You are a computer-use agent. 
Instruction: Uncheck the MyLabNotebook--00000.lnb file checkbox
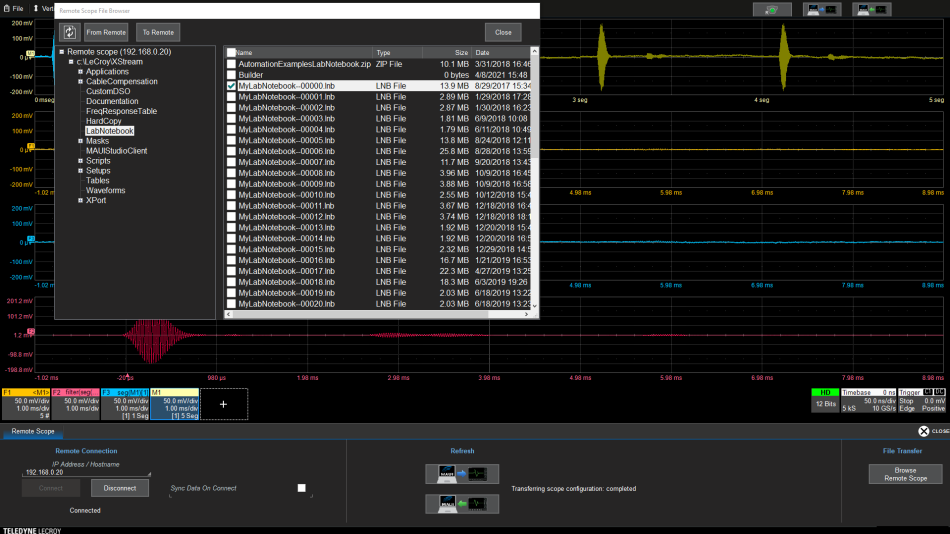click(x=232, y=86)
